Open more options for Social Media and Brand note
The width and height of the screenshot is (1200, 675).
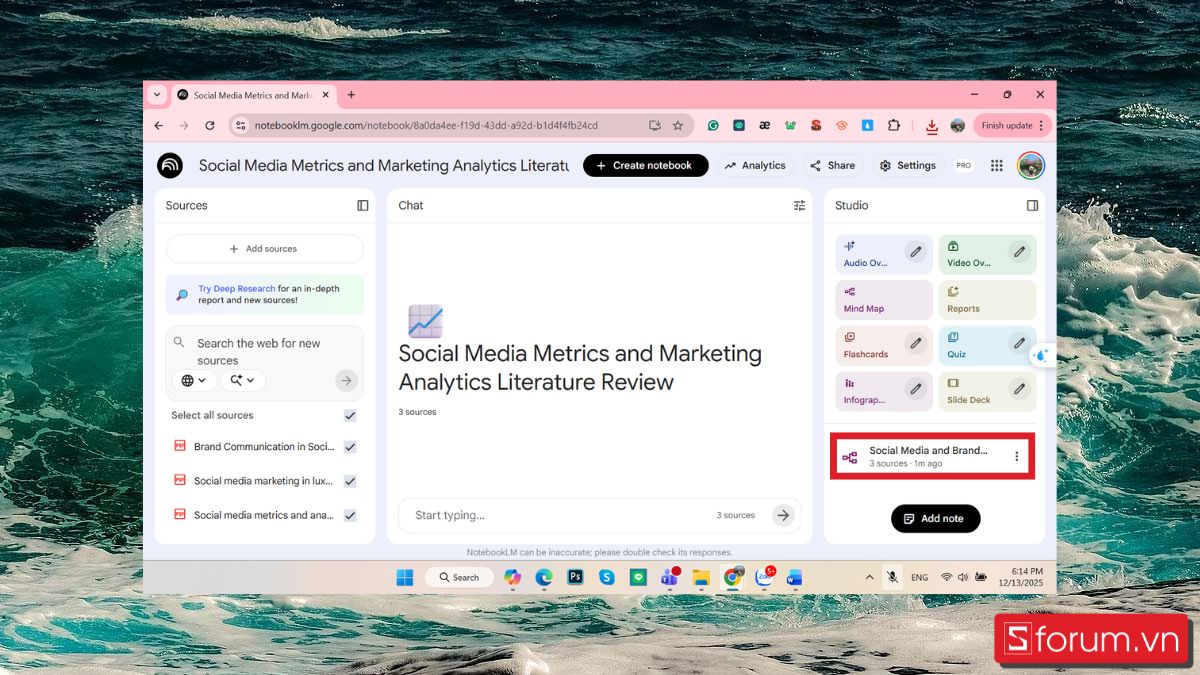point(1017,457)
